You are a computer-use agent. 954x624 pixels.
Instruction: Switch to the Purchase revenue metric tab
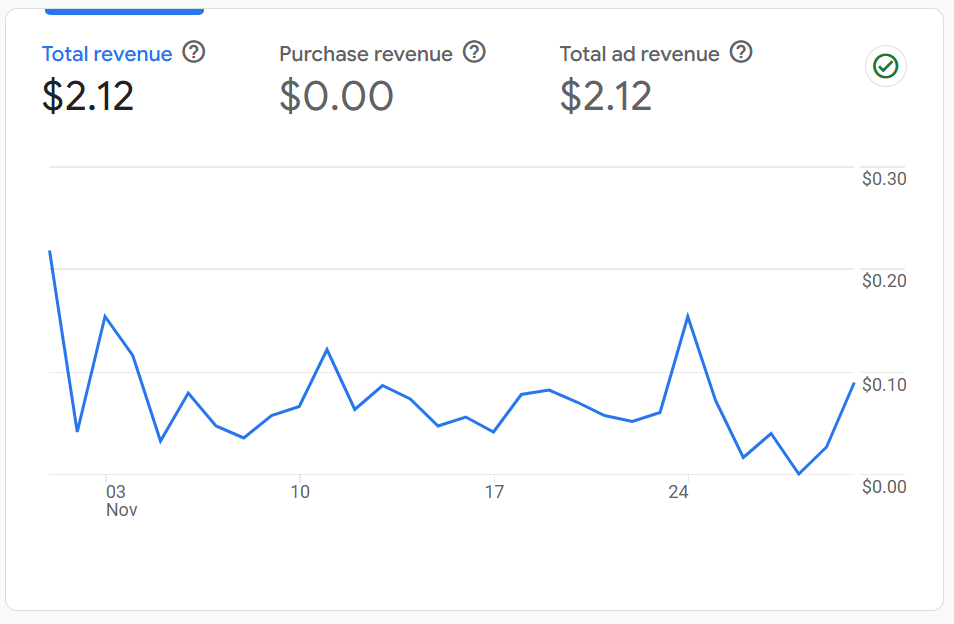click(366, 54)
